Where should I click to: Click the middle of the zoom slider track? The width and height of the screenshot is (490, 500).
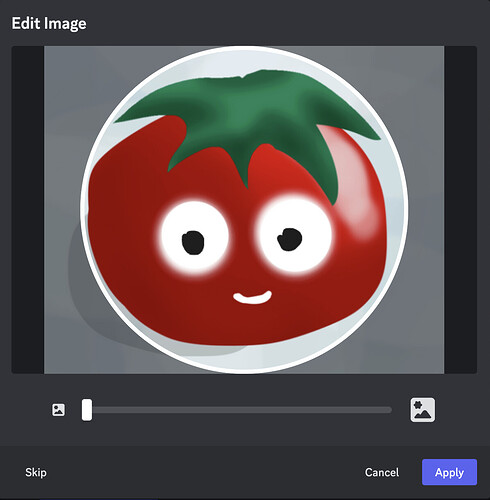point(237,410)
